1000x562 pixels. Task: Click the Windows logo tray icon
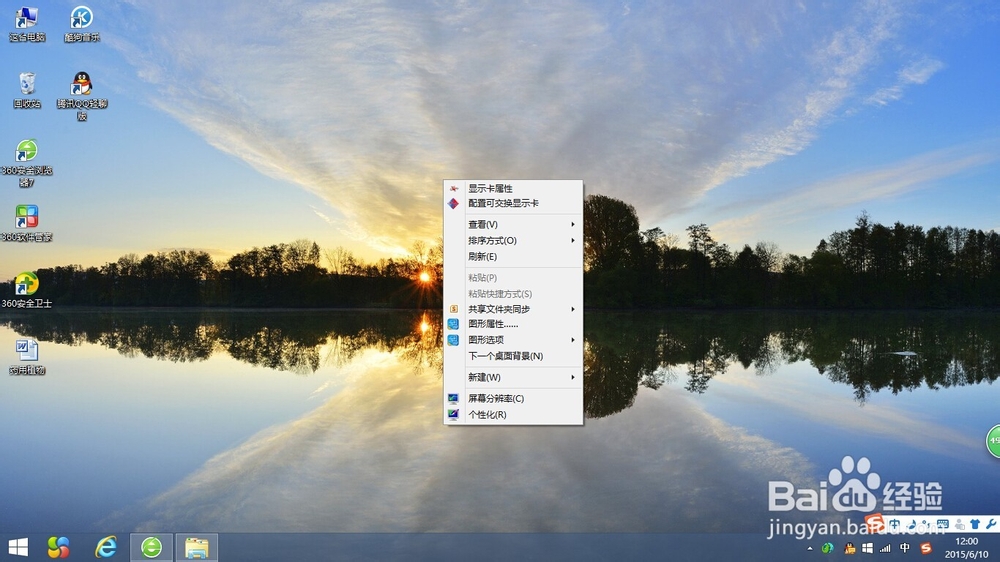(867, 548)
